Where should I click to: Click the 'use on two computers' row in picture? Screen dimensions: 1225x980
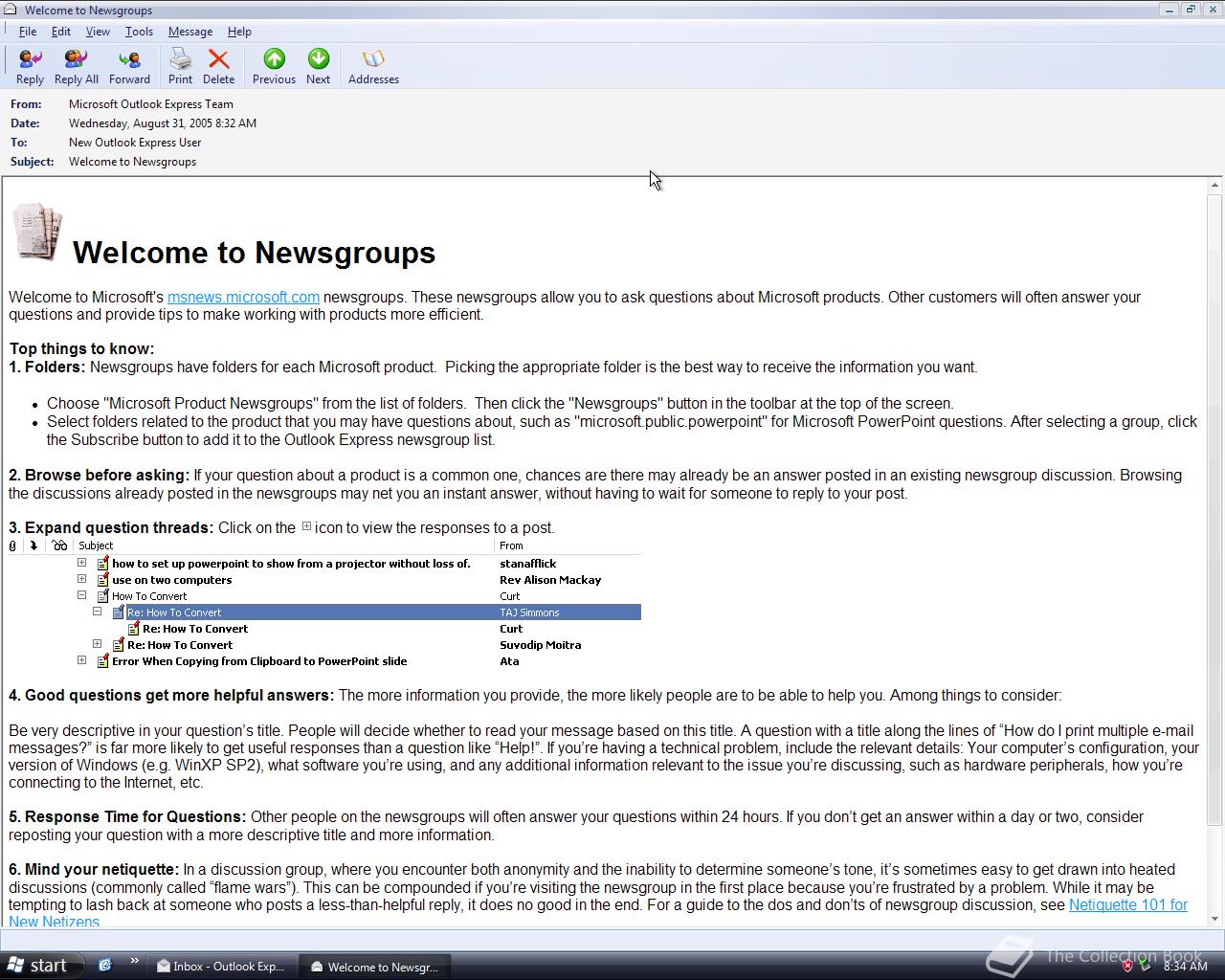click(171, 580)
